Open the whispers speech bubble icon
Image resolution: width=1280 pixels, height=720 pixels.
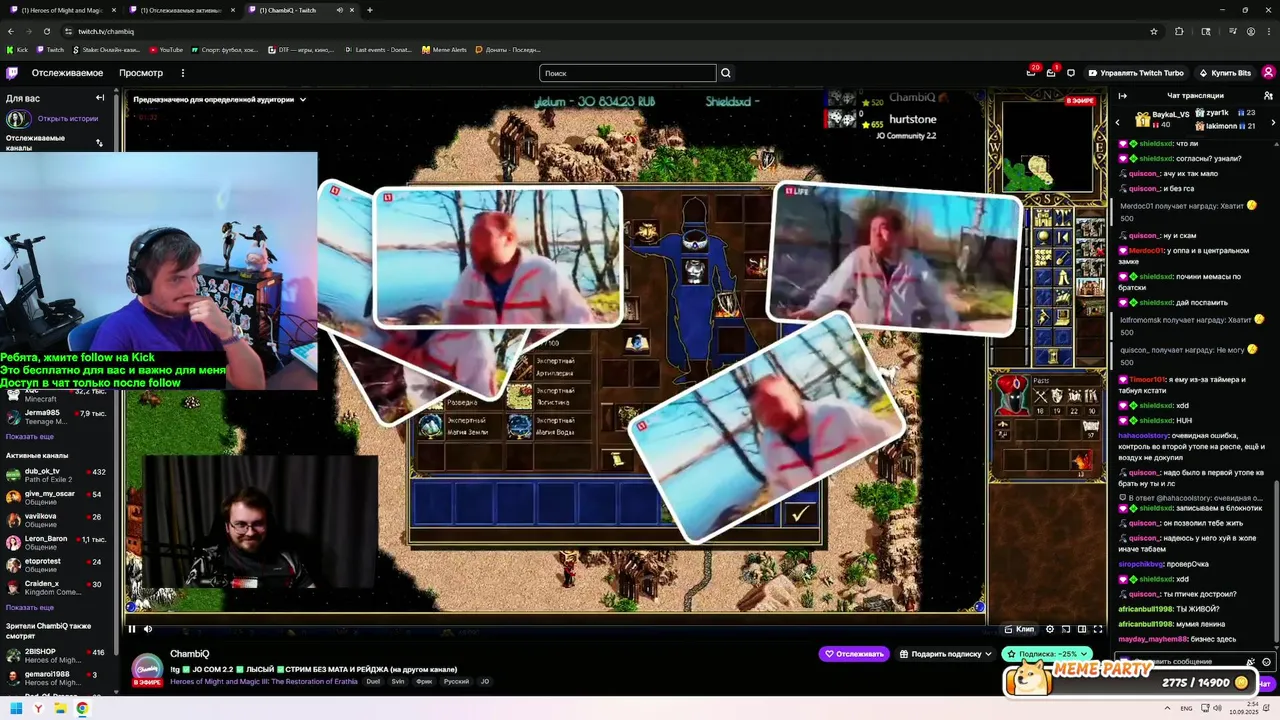1071,73
